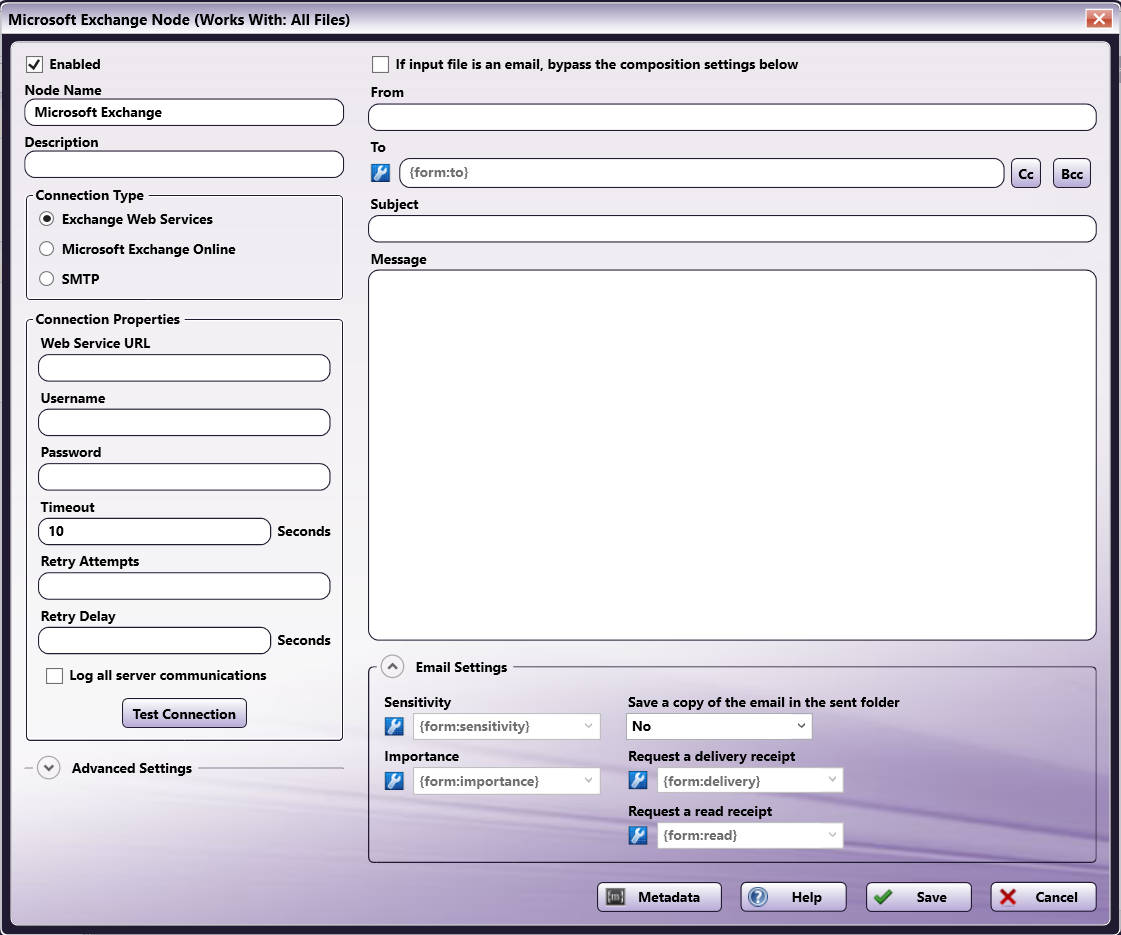Click the Password input field

(x=184, y=477)
